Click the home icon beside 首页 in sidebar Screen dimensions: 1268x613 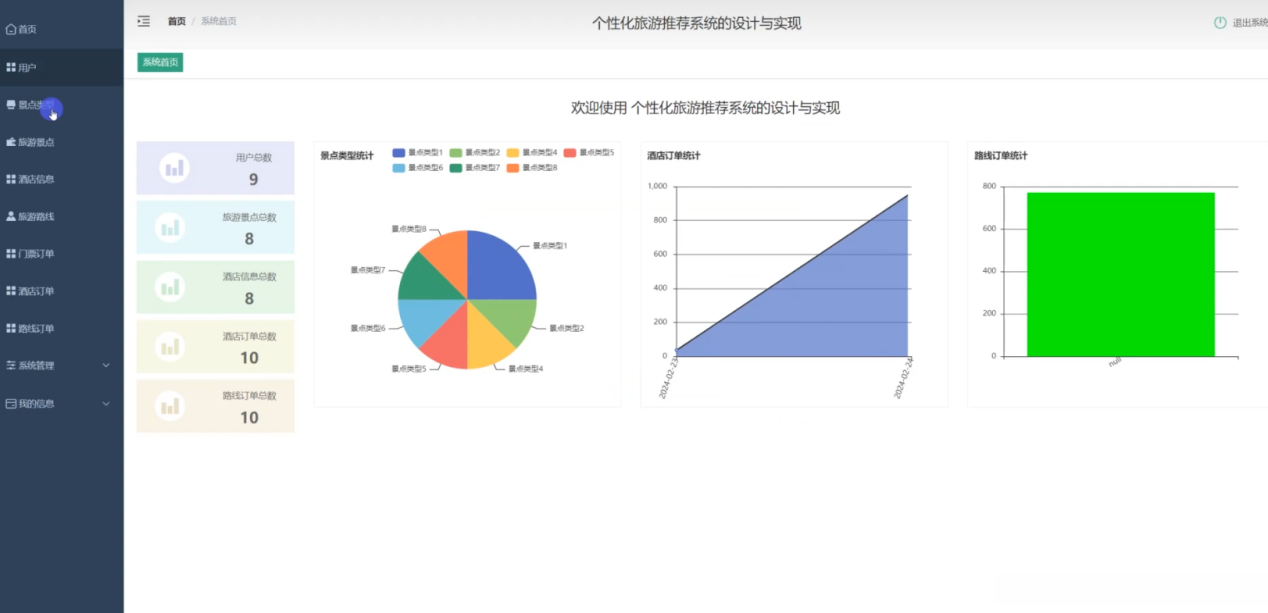(11, 29)
